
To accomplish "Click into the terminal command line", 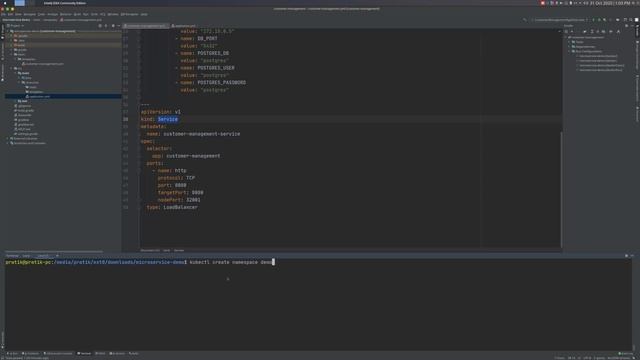I will [231, 262].
